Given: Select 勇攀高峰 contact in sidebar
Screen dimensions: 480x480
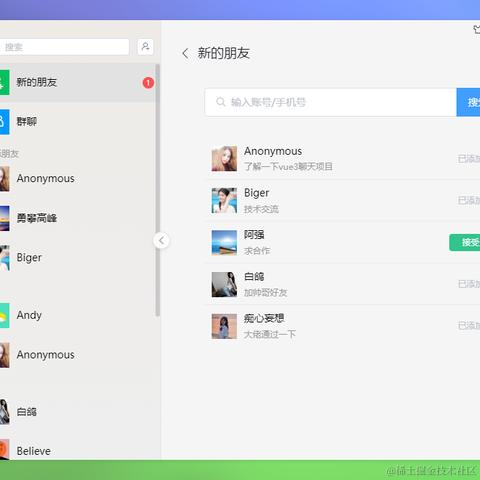Looking at the screenshot, I should coord(77,218).
